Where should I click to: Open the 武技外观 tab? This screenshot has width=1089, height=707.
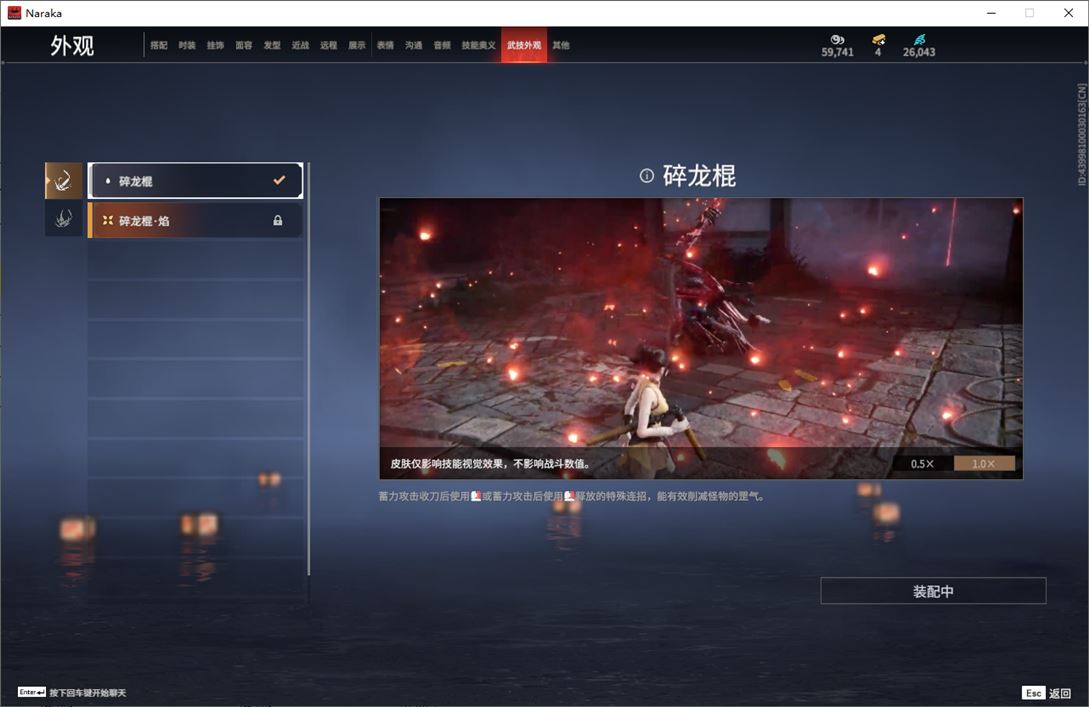point(524,45)
